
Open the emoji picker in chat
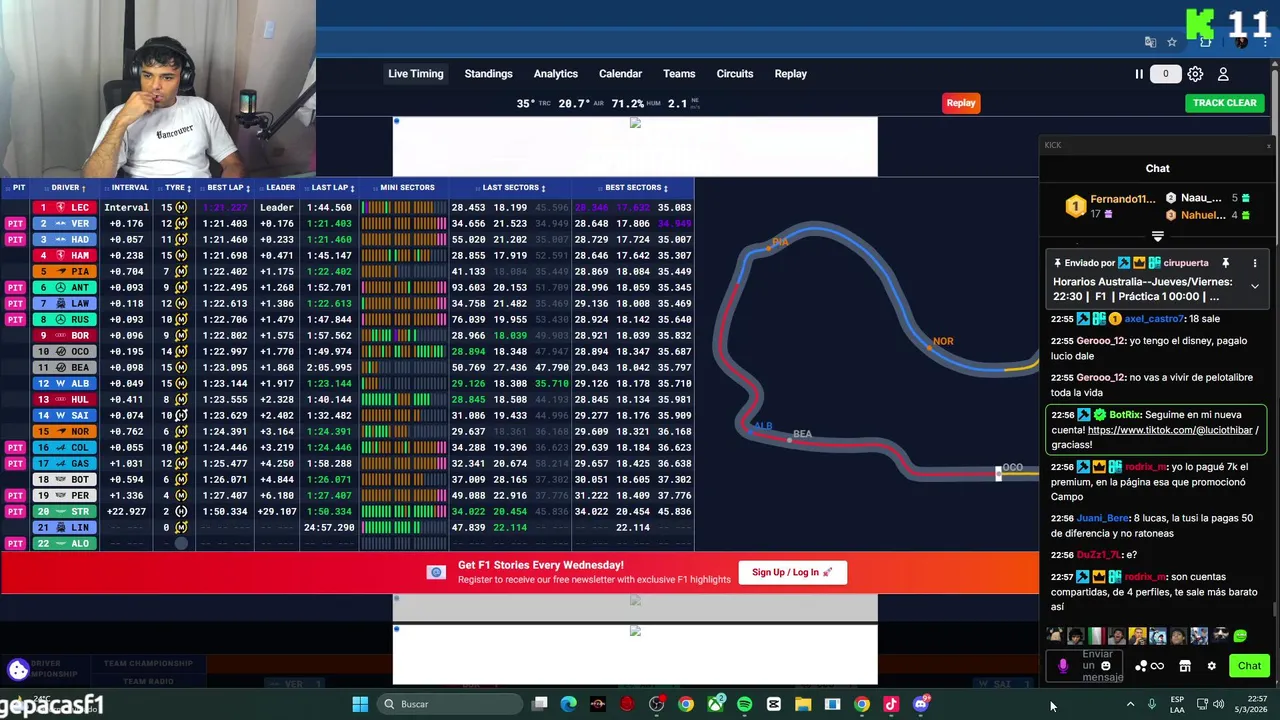[1105, 666]
